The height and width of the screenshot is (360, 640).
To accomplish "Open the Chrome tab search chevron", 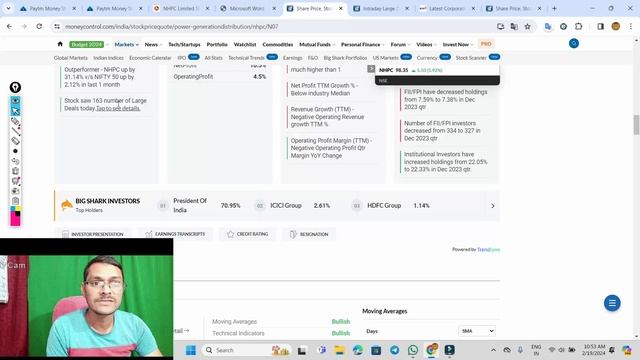I will (x=8, y=8).
